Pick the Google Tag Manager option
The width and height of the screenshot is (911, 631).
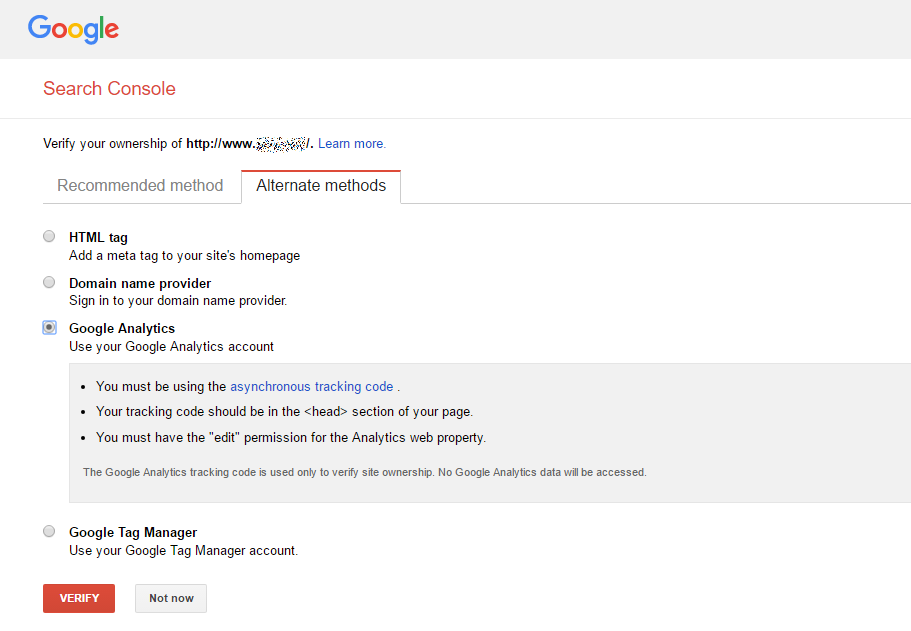49,531
